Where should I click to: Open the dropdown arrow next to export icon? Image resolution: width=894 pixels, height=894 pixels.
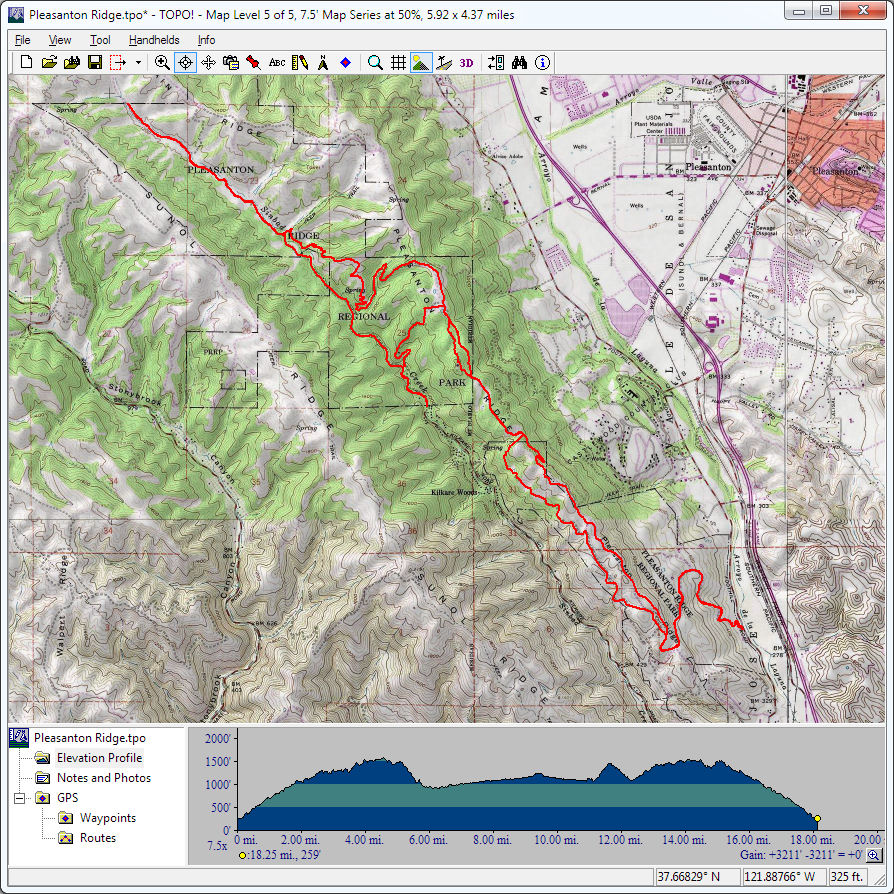tap(138, 63)
